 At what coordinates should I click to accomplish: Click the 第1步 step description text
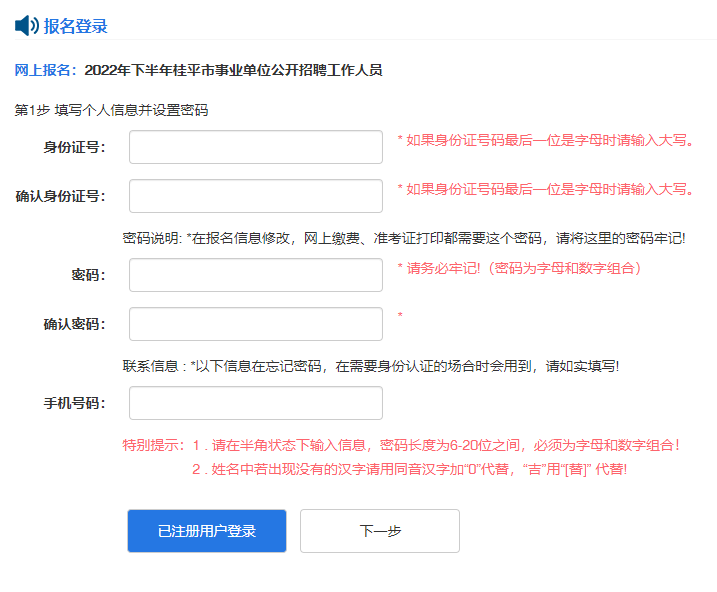111,110
